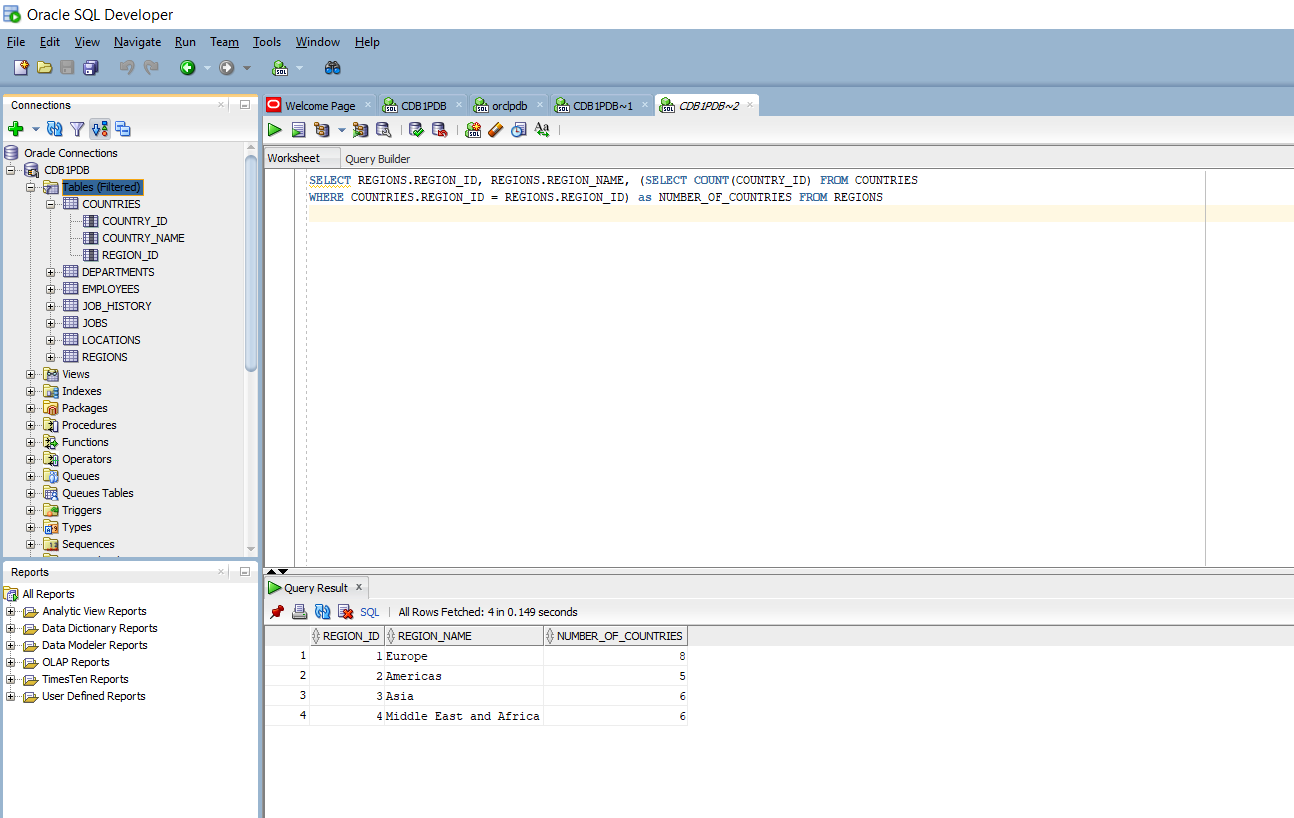Click the delete row icon in Query Result
The height and width of the screenshot is (818, 1294).
(345, 612)
